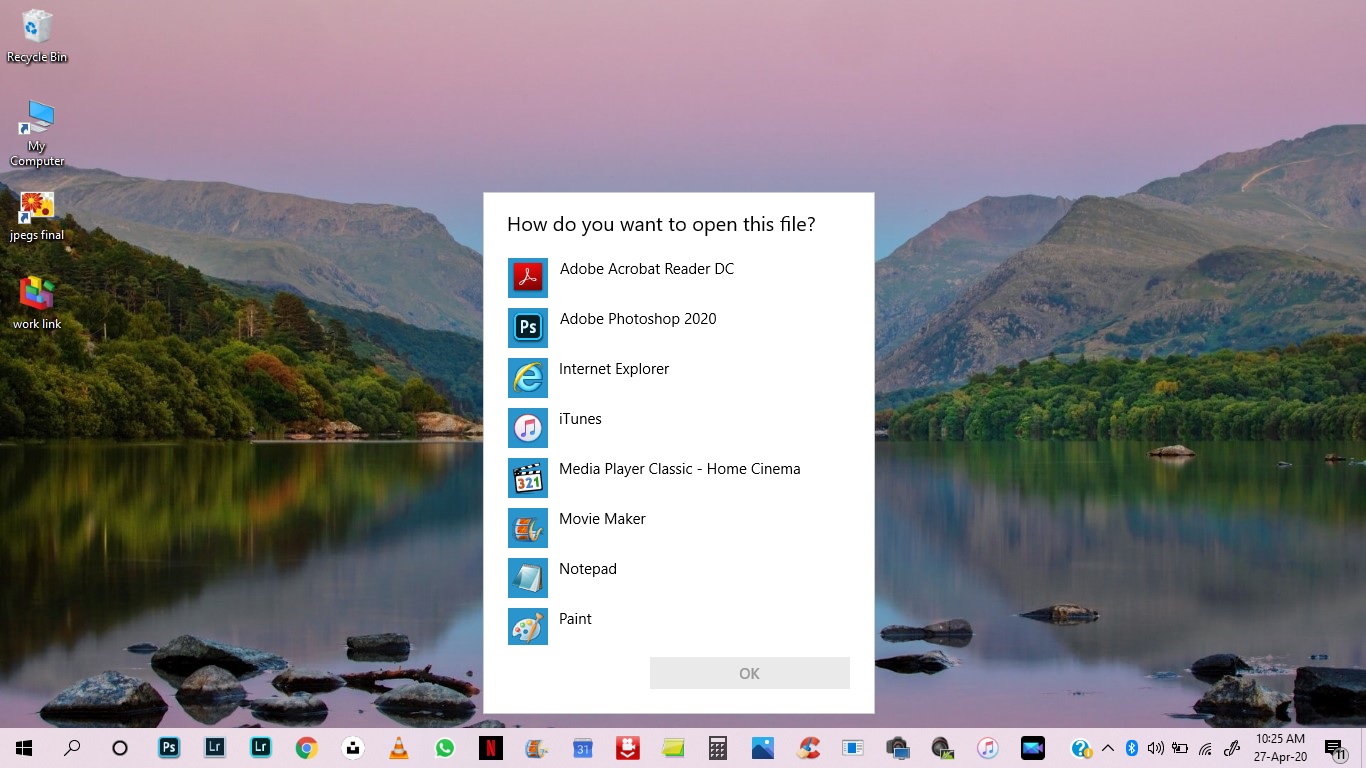Open the calendar 31 taskbar icon
This screenshot has height=768, width=1366.
tap(583, 747)
